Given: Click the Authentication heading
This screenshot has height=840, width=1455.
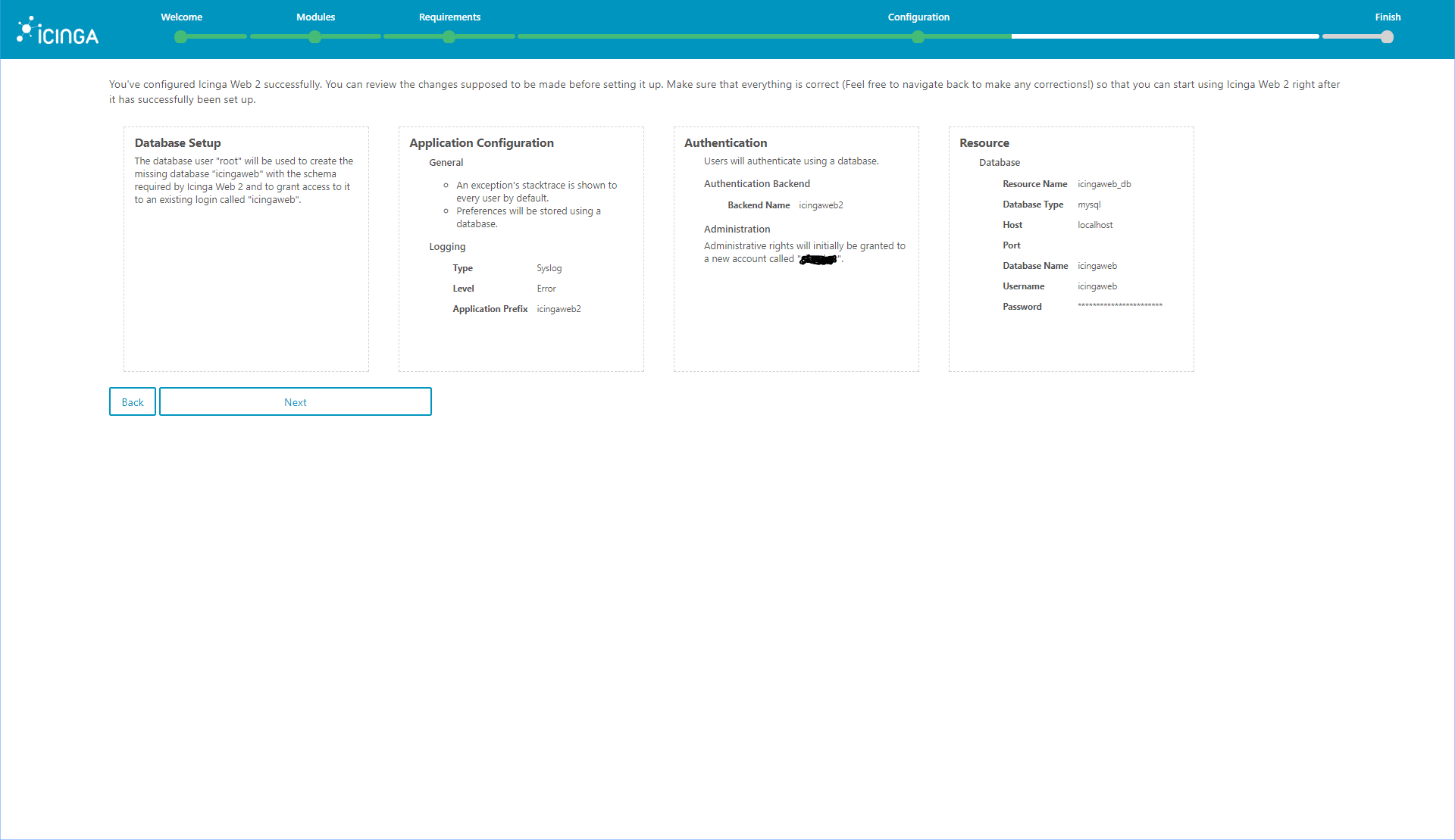Looking at the screenshot, I should pos(725,142).
